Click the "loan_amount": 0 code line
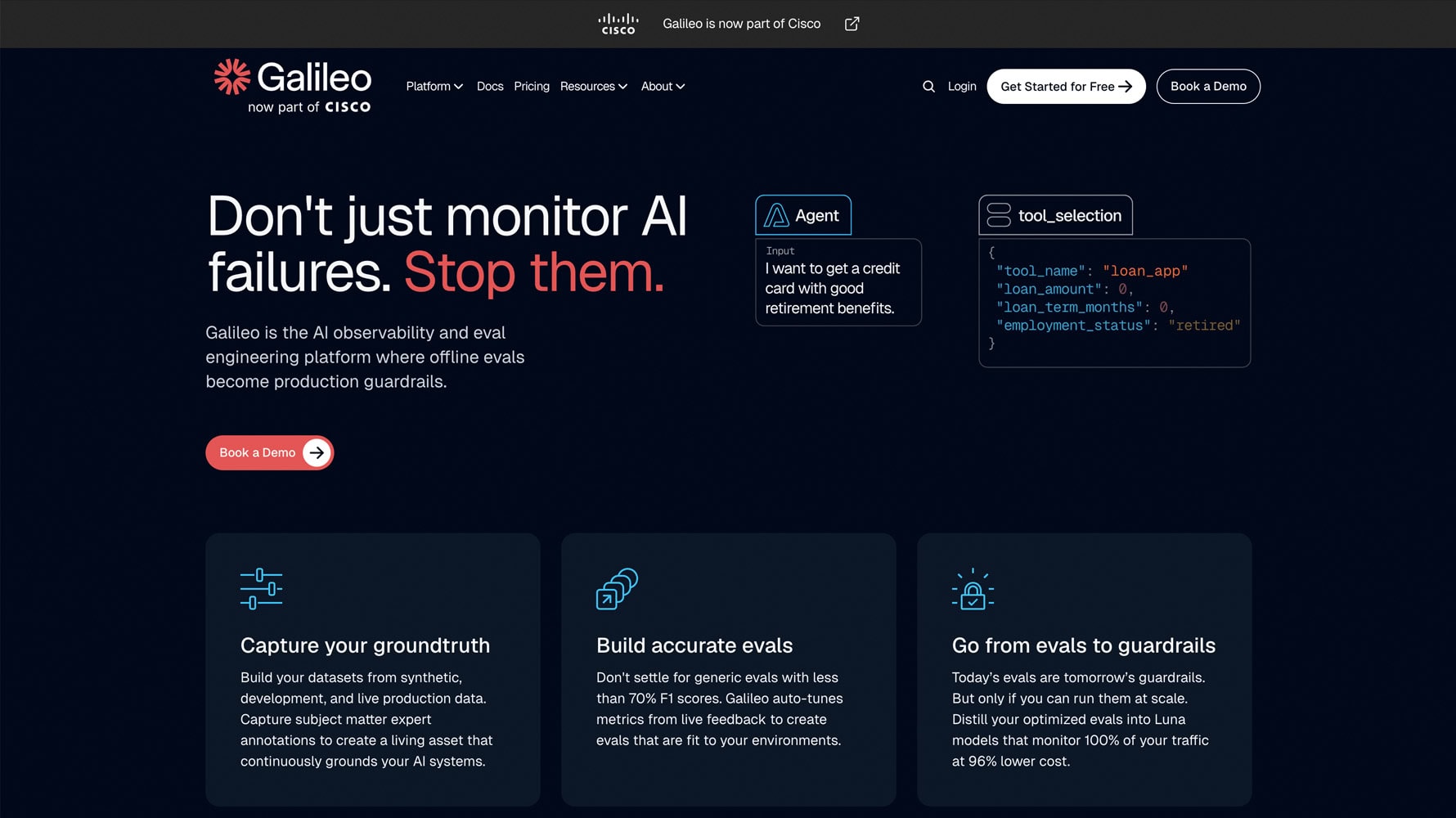 [1064, 289]
